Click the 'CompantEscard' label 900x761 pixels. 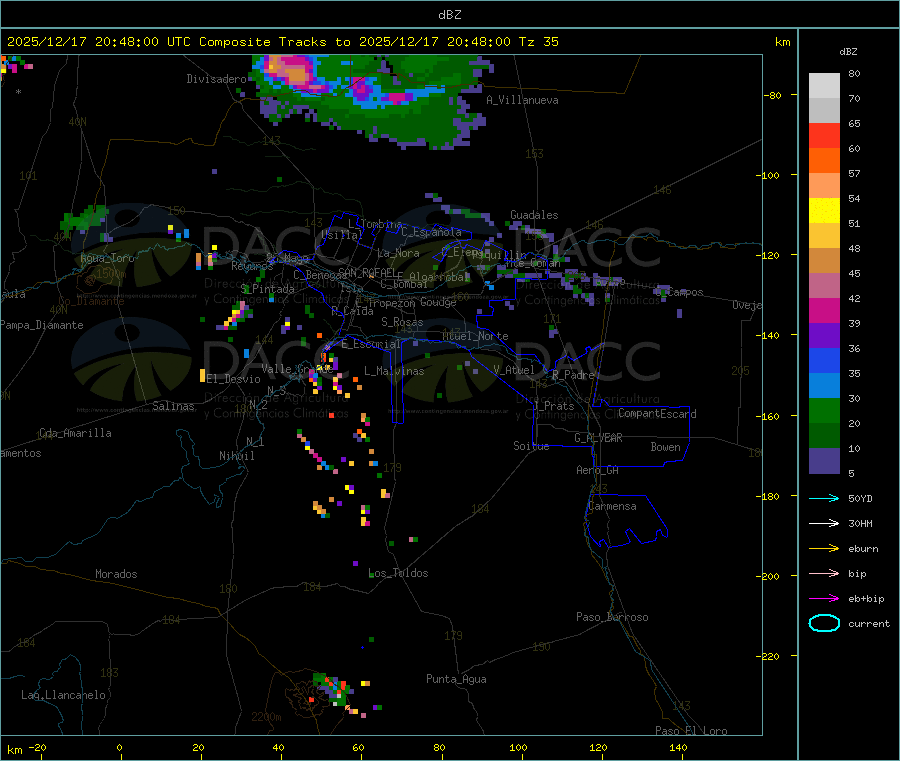pos(657,413)
